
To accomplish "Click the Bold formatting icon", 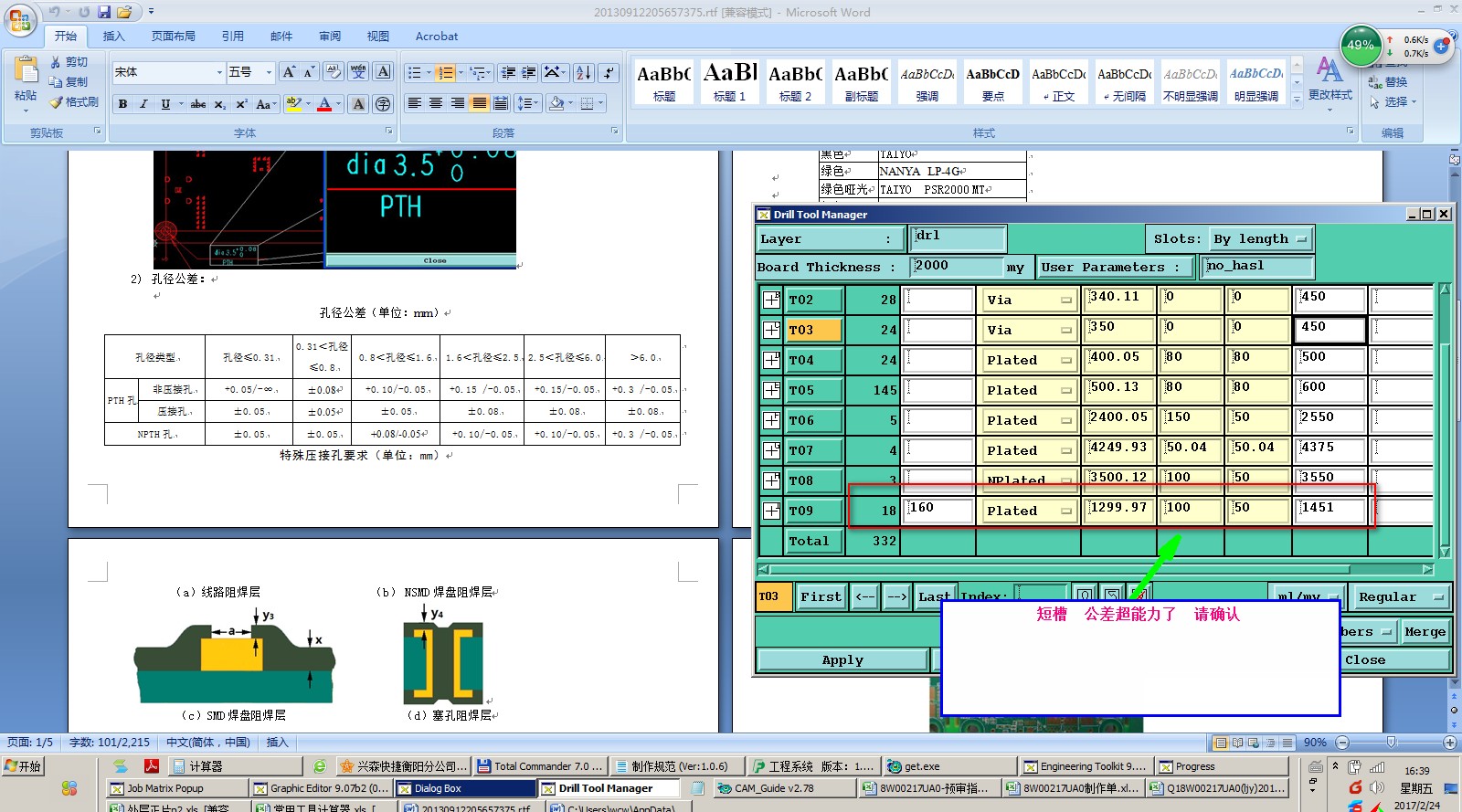I will click(122, 104).
